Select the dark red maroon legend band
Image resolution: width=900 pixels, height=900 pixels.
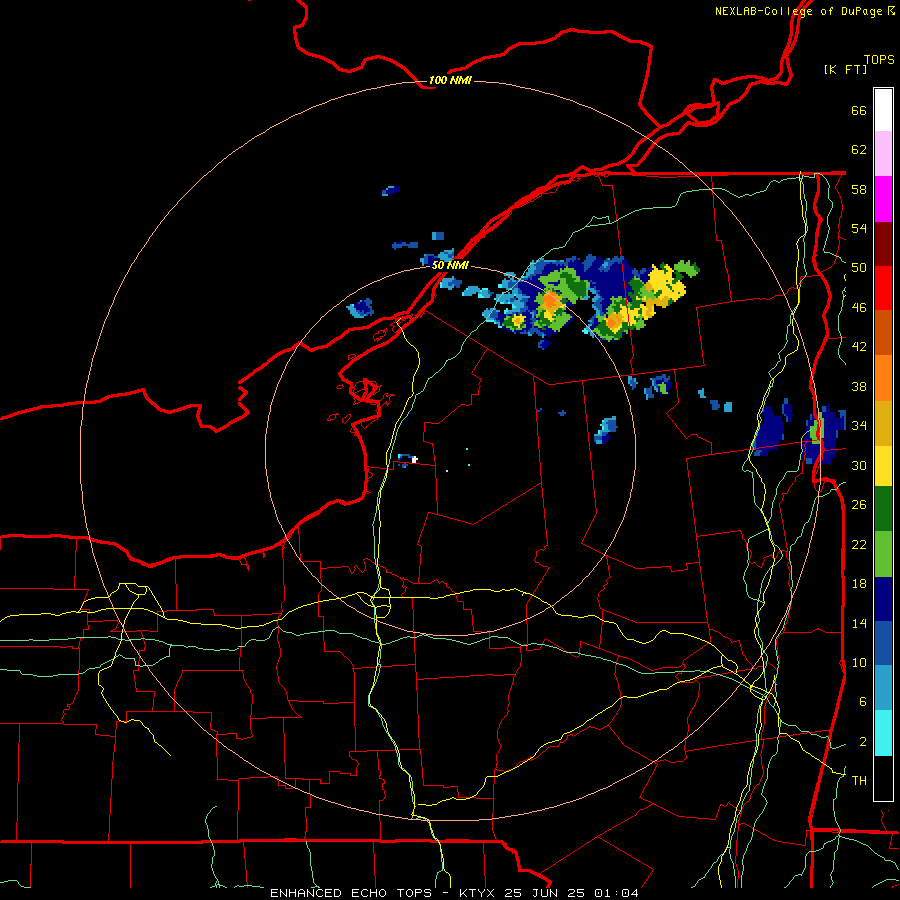tap(883, 243)
